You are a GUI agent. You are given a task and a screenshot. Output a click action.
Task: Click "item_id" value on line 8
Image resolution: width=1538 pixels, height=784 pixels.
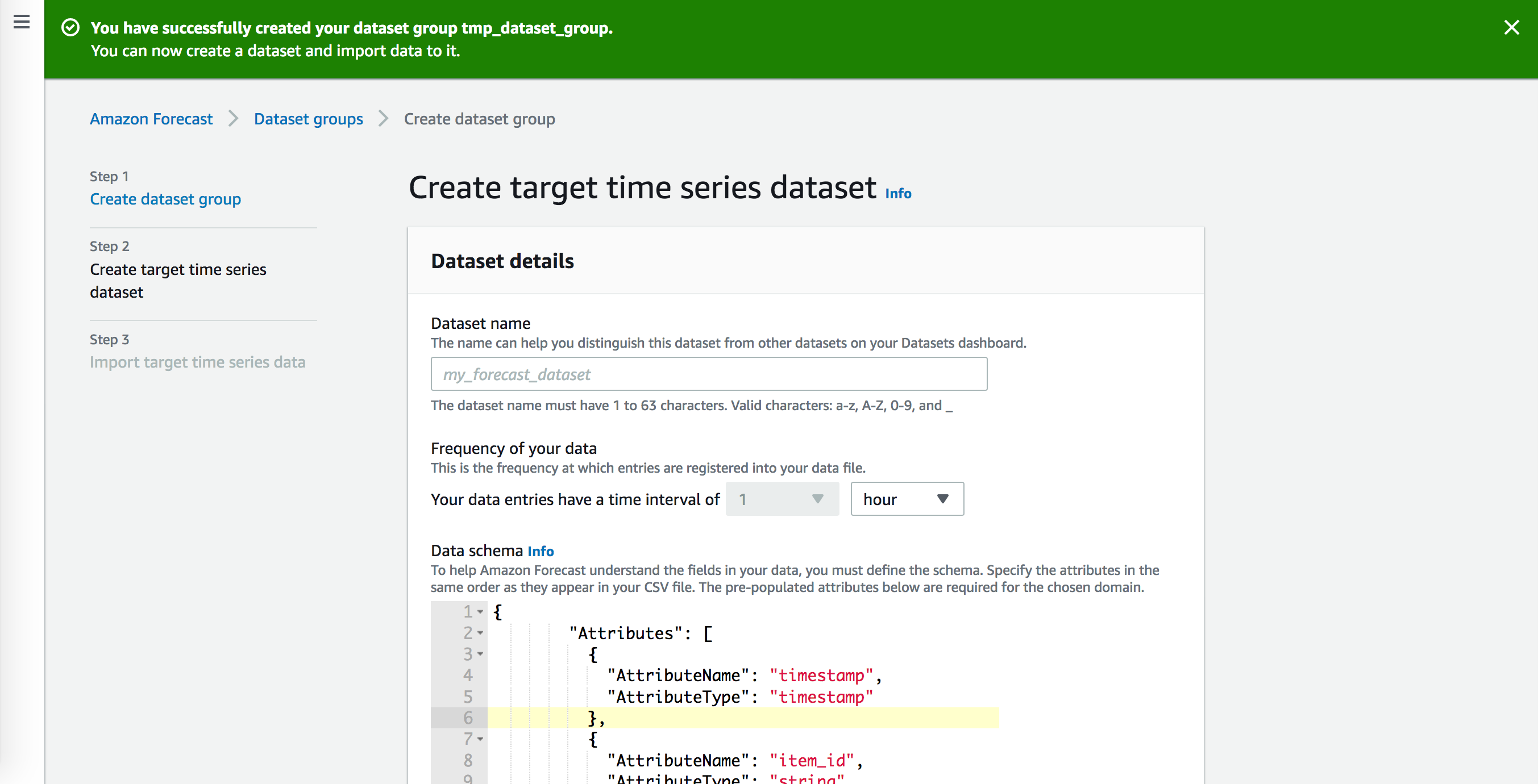pyautogui.click(x=812, y=761)
